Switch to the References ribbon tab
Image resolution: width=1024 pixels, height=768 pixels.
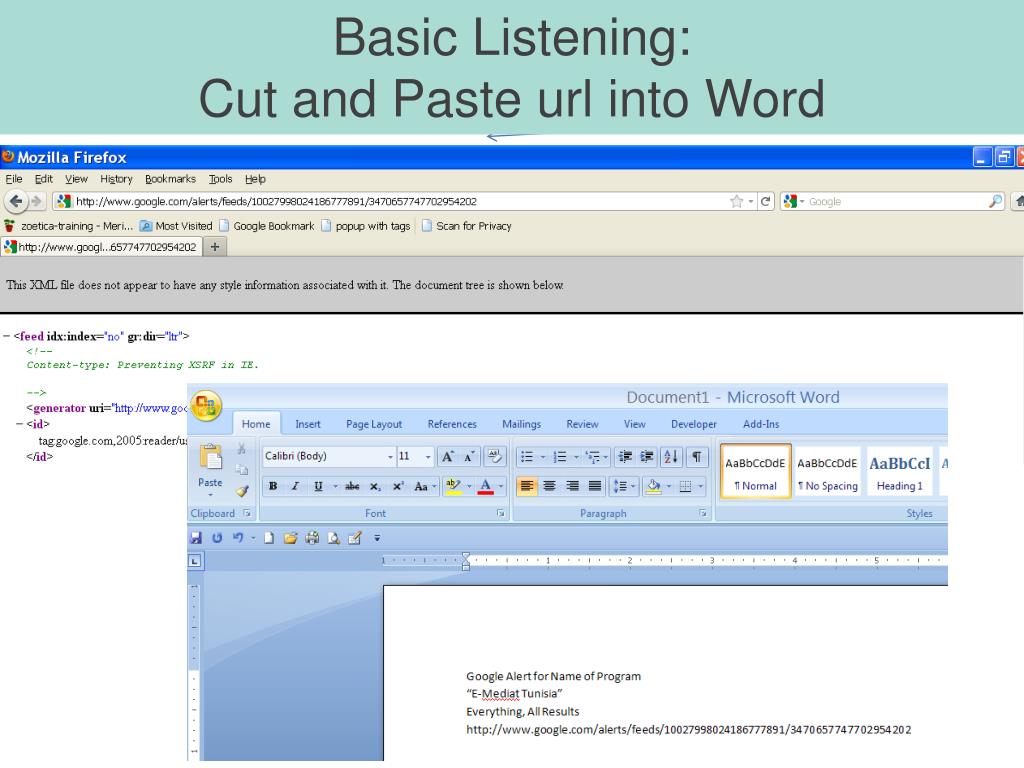(x=452, y=424)
